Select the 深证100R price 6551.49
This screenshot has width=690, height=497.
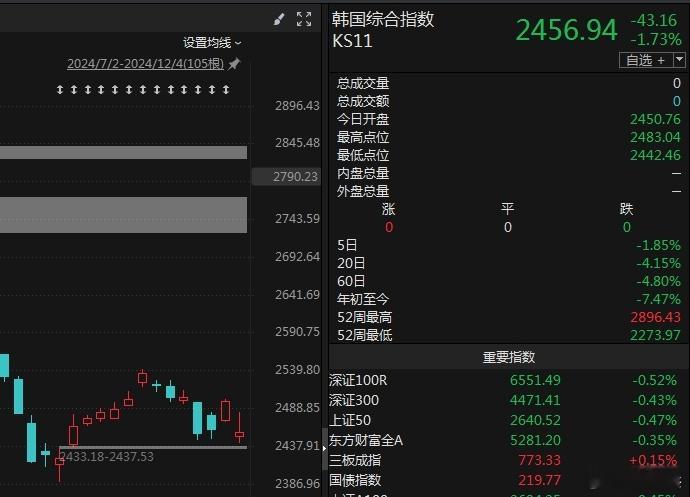pyautogui.click(x=535, y=380)
